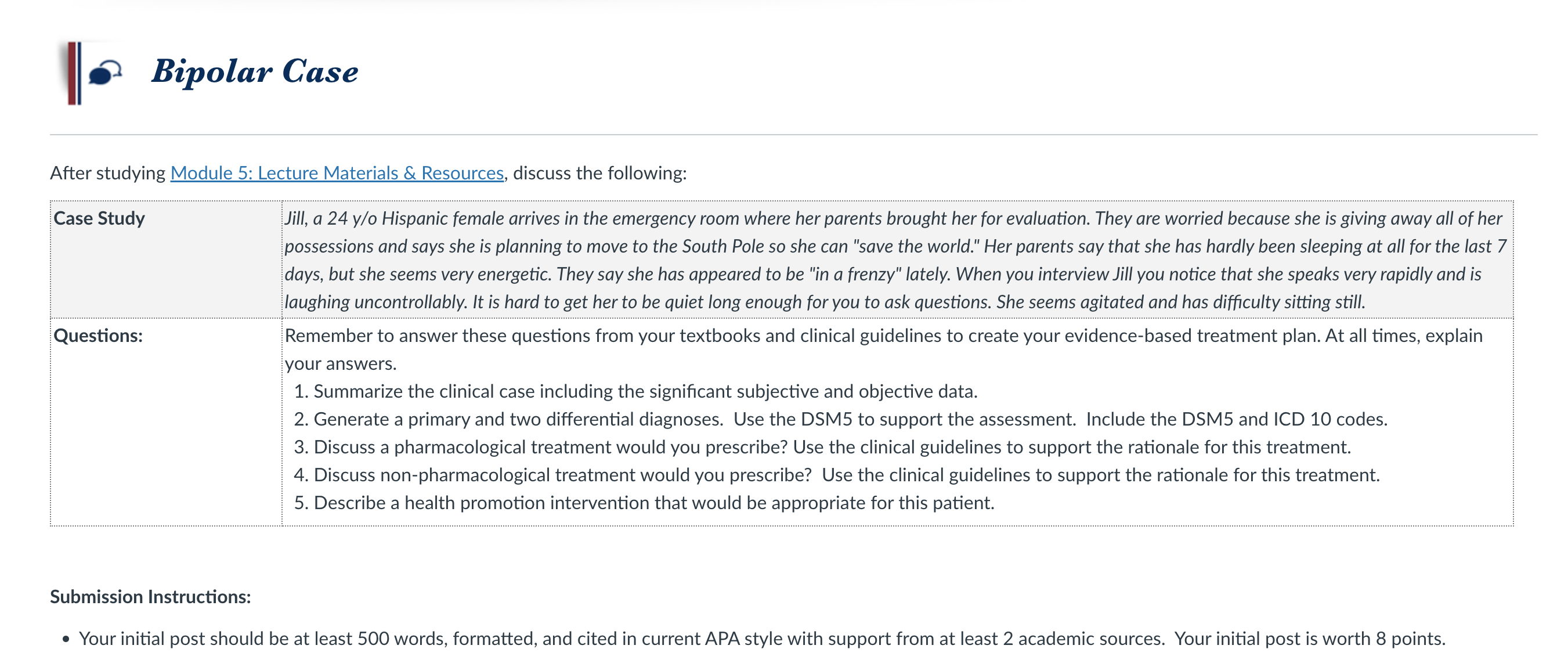Click the 'Remember to answer these questions' intro text
This screenshot has height=656, width=1568.
click(x=883, y=349)
